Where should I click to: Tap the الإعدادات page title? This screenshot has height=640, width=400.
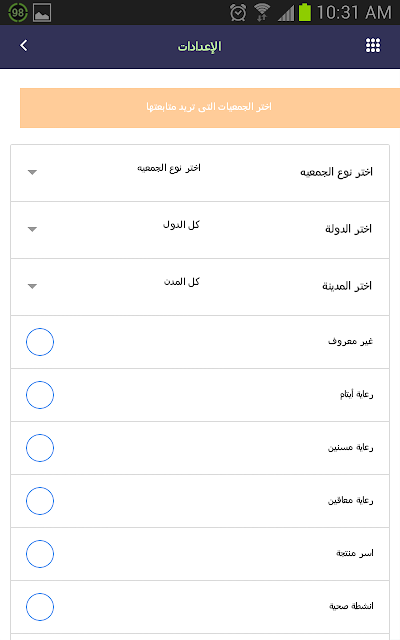200,47
